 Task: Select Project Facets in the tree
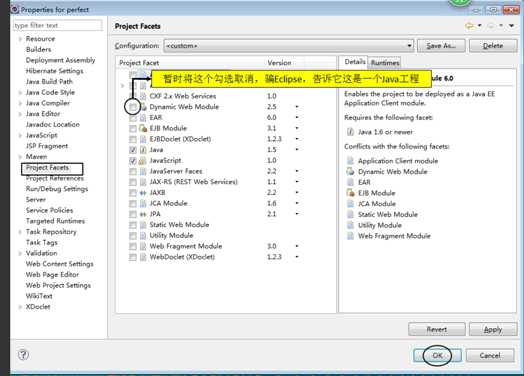pyautogui.click(x=47, y=167)
